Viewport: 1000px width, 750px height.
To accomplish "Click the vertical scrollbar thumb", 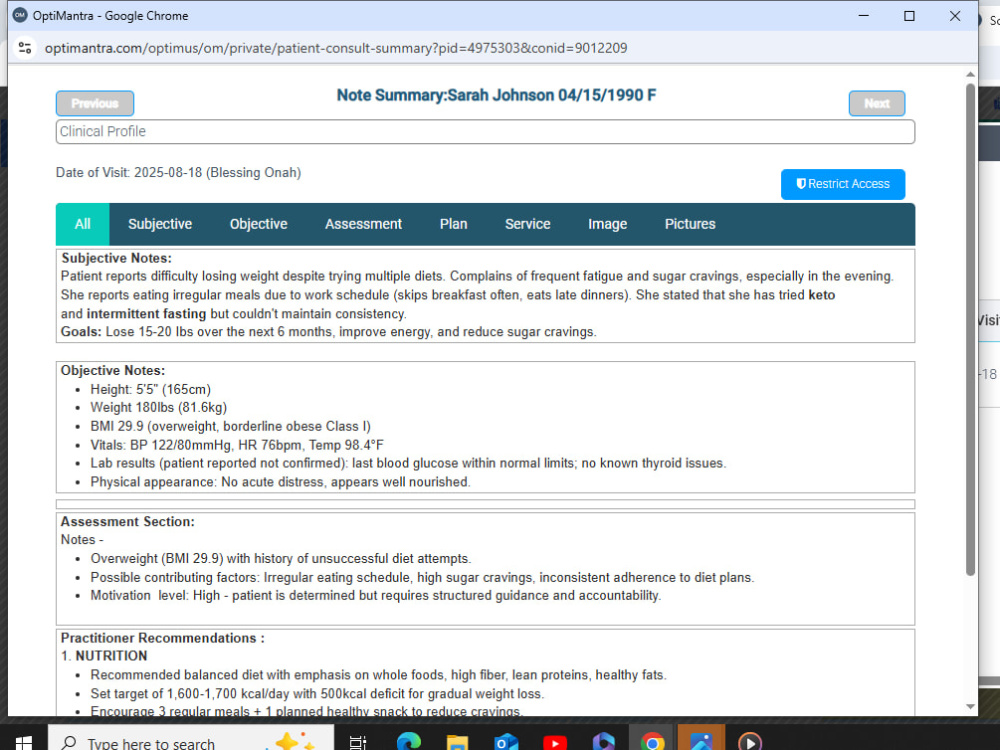I will [x=970, y=328].
